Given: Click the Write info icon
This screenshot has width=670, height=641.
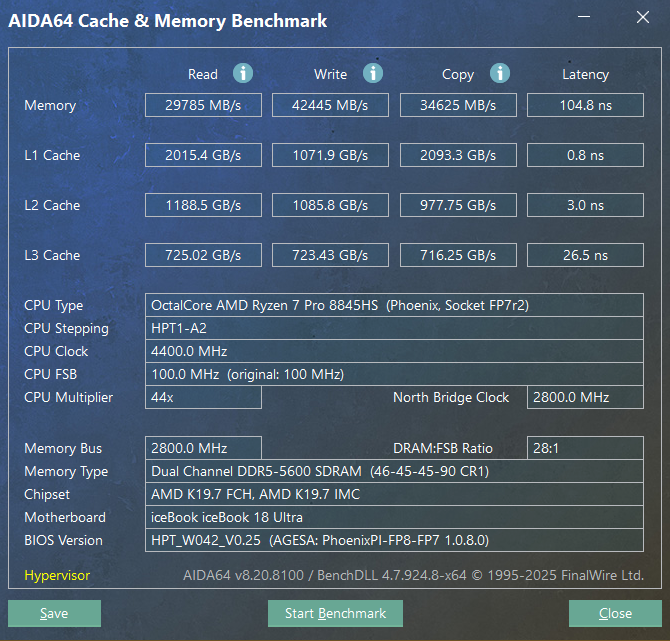Looking at the screenshot, I should (x=373, y=73).
